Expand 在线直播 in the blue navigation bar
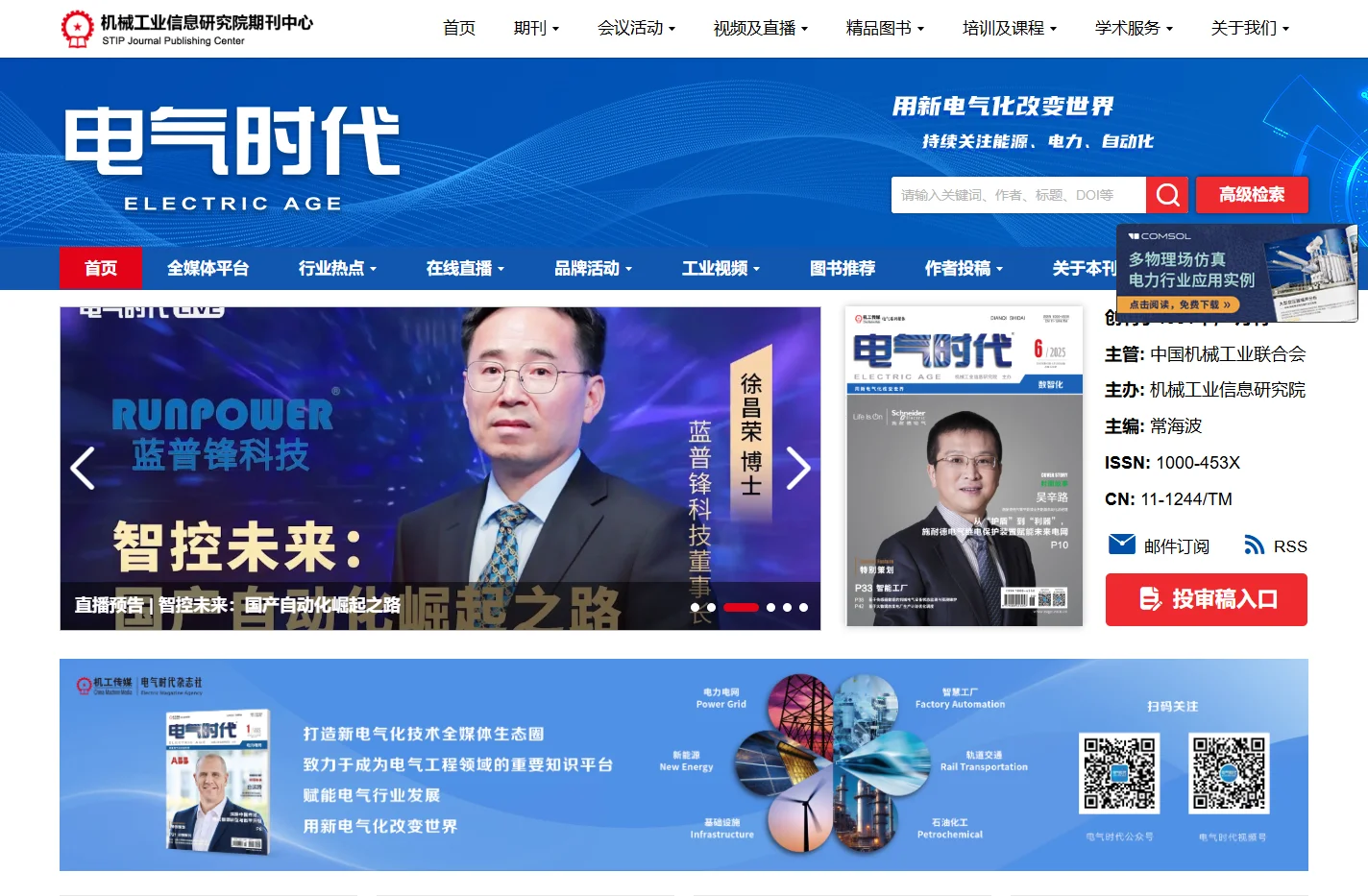Screen dimensions: 1368x896 click(465, 268)
